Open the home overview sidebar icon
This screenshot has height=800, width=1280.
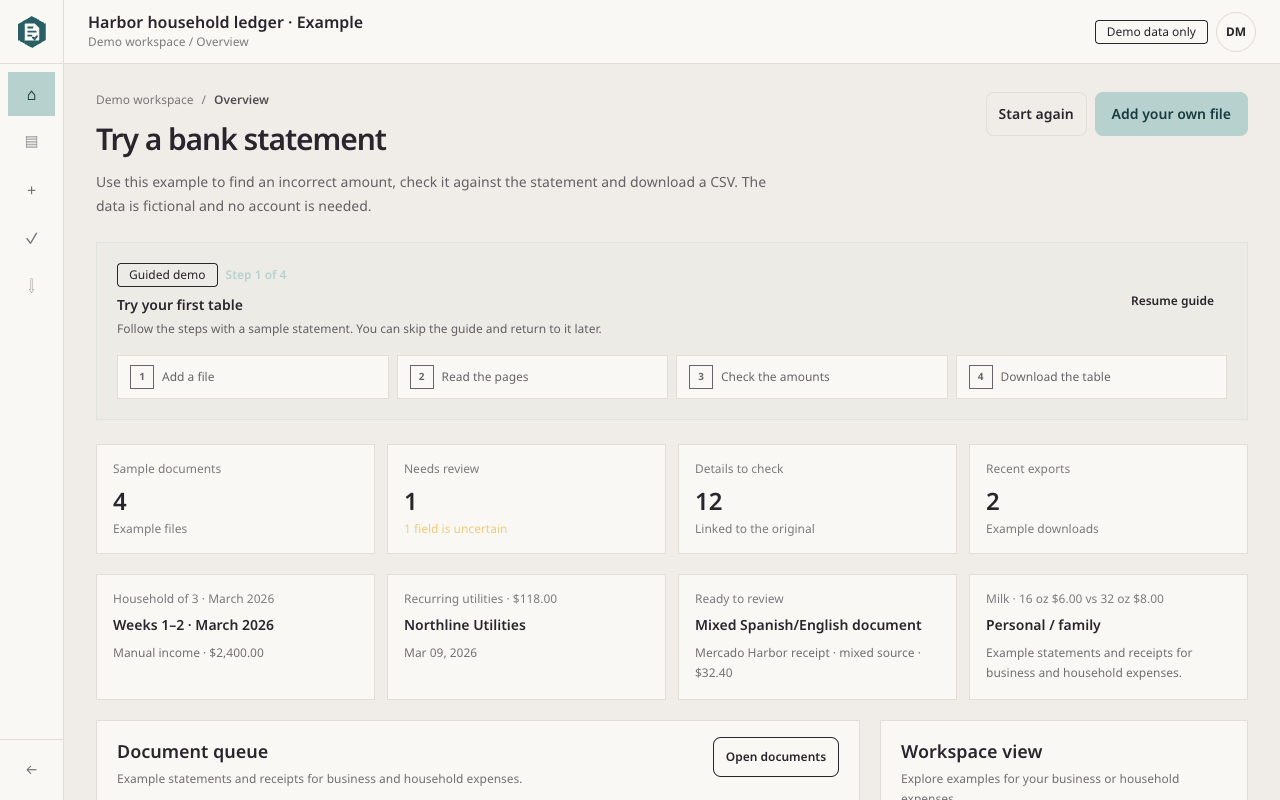(32, 94)
